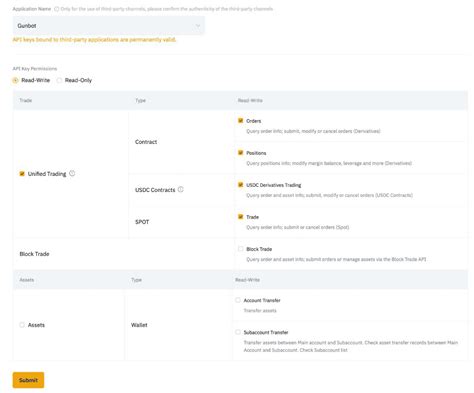Click the API Key Permissions heading

35,69
